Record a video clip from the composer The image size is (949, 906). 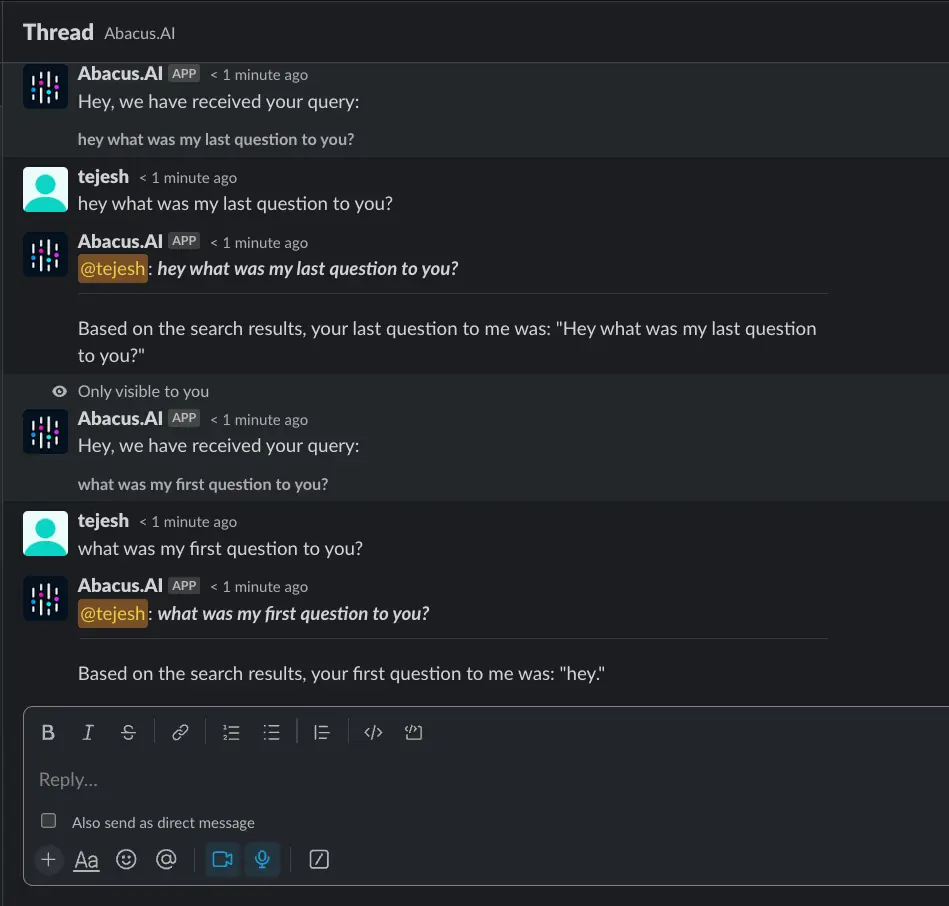tap(221, 859)
